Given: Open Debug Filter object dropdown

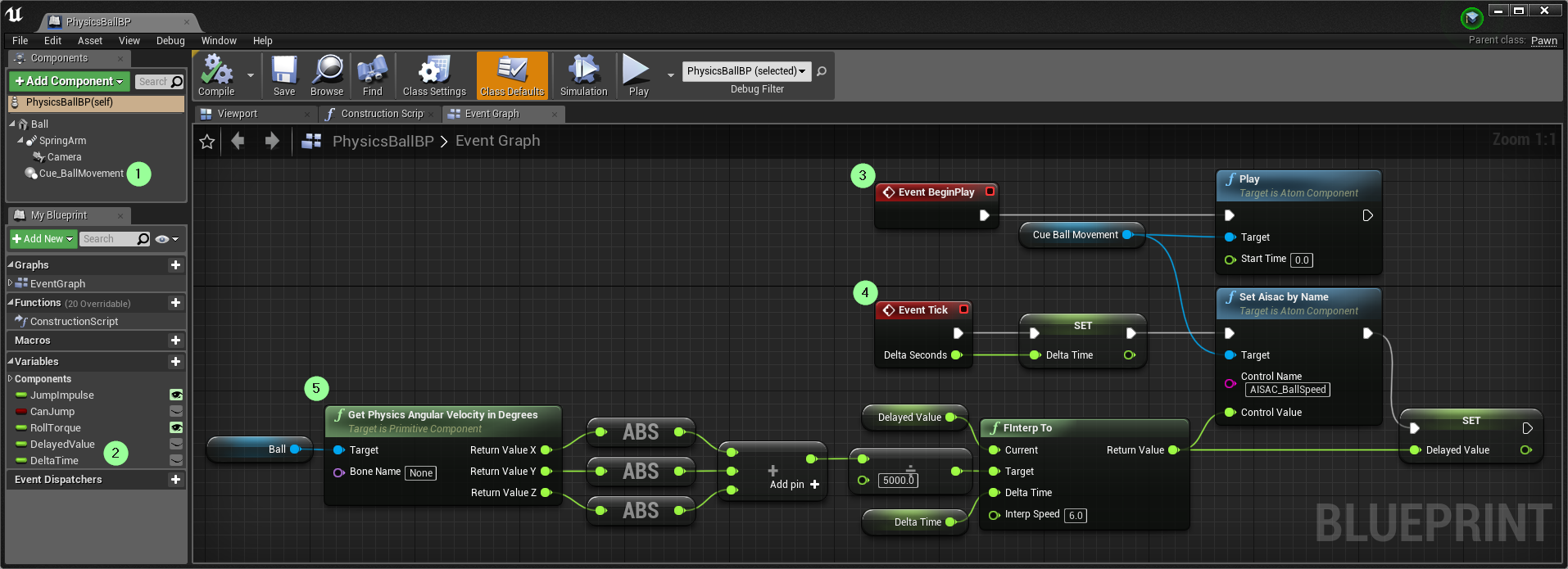Looking at the screenshot, I should 746,71.
